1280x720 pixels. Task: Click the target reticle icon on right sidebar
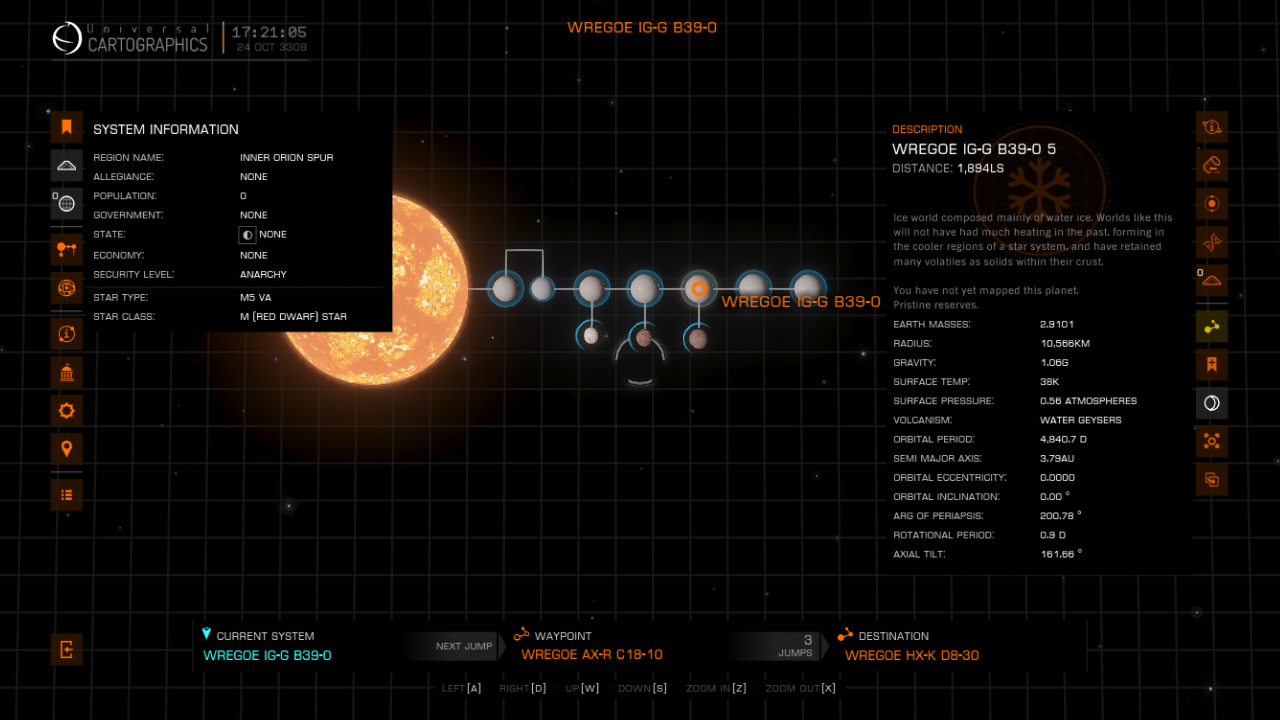pyautogui.click(x=1212, y=204)
